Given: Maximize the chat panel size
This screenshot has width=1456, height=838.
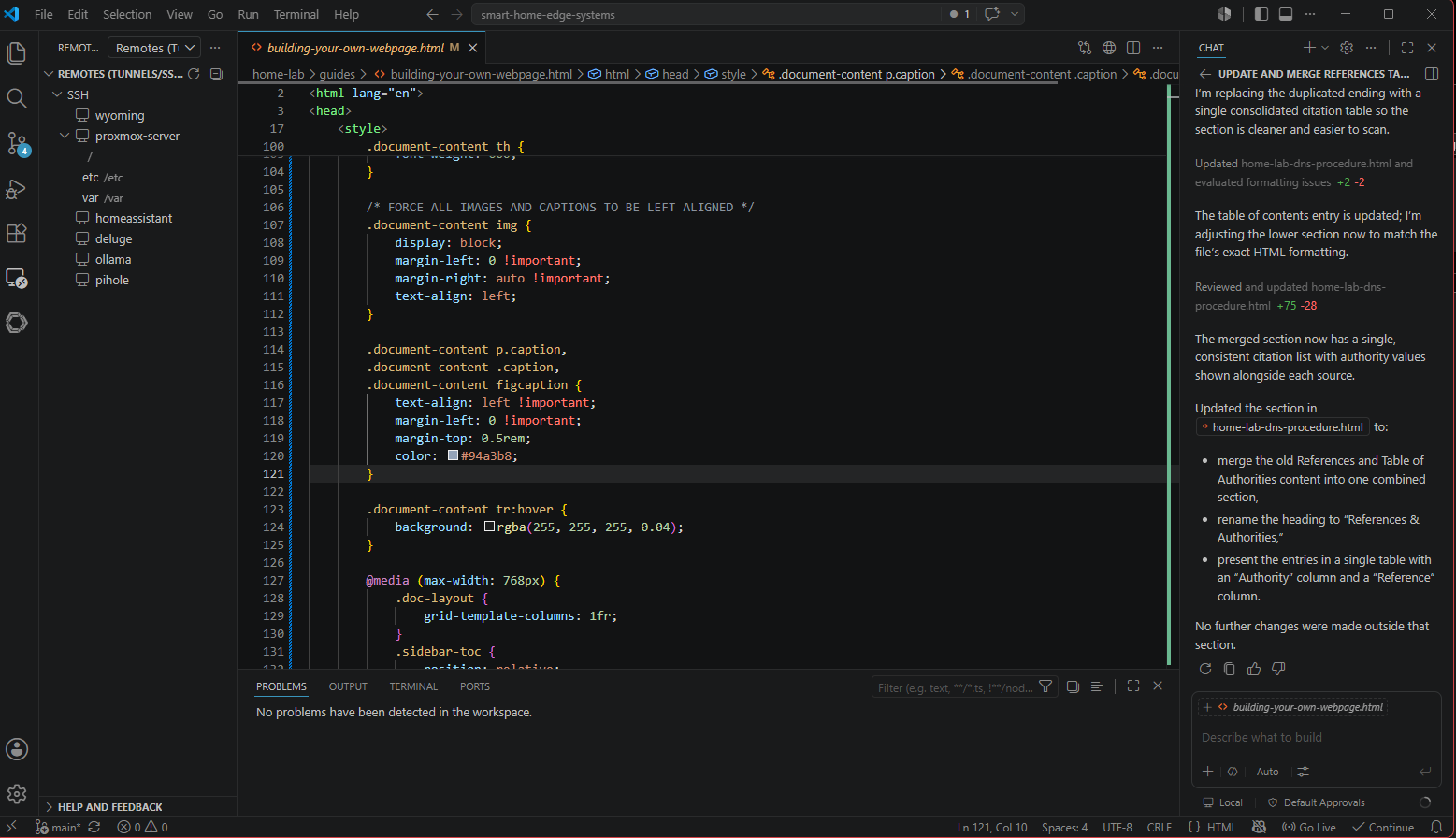Looking at the screenshot, I should pos(1407,48).
